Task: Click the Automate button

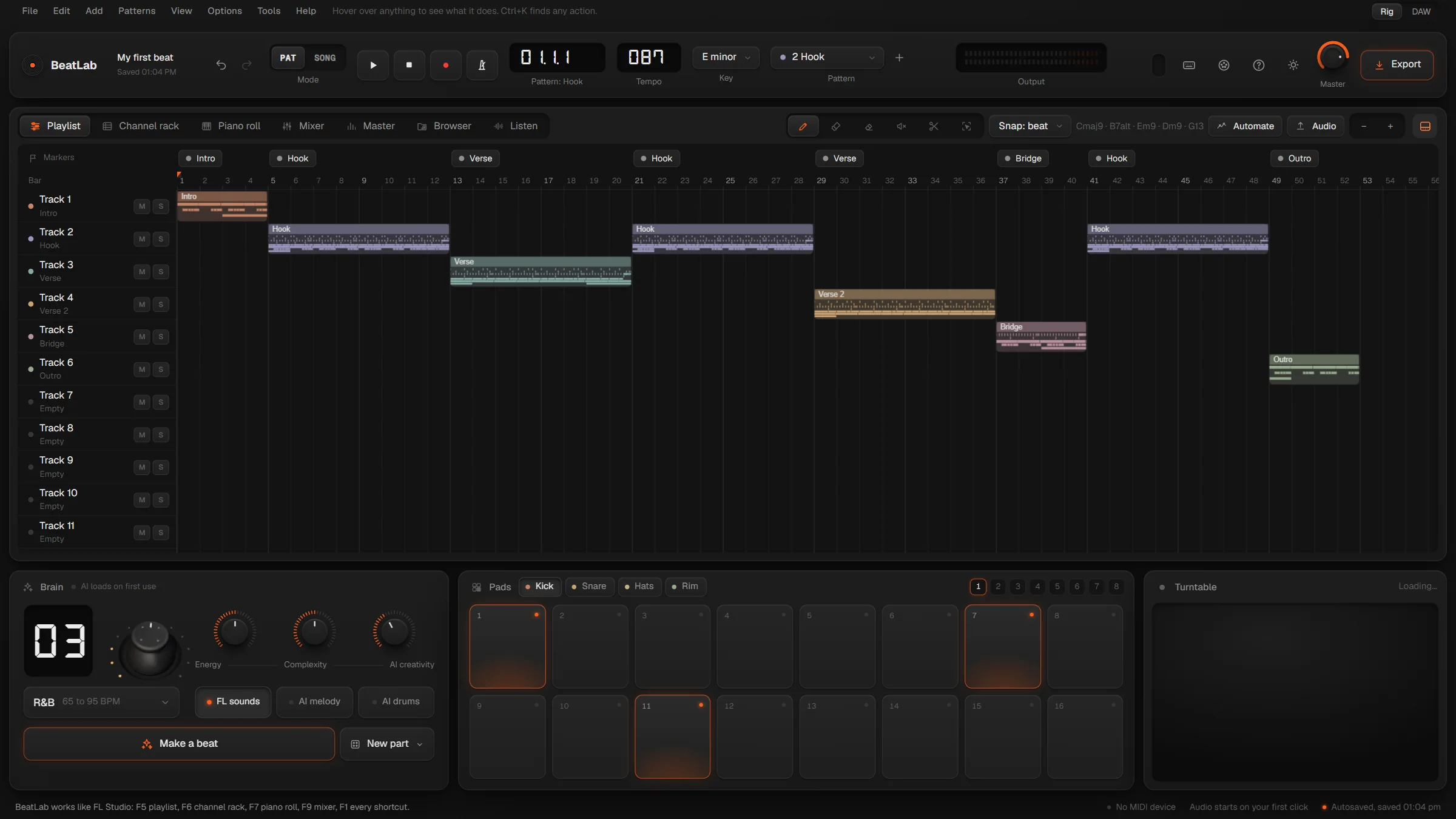Action: pos(1245,126)
